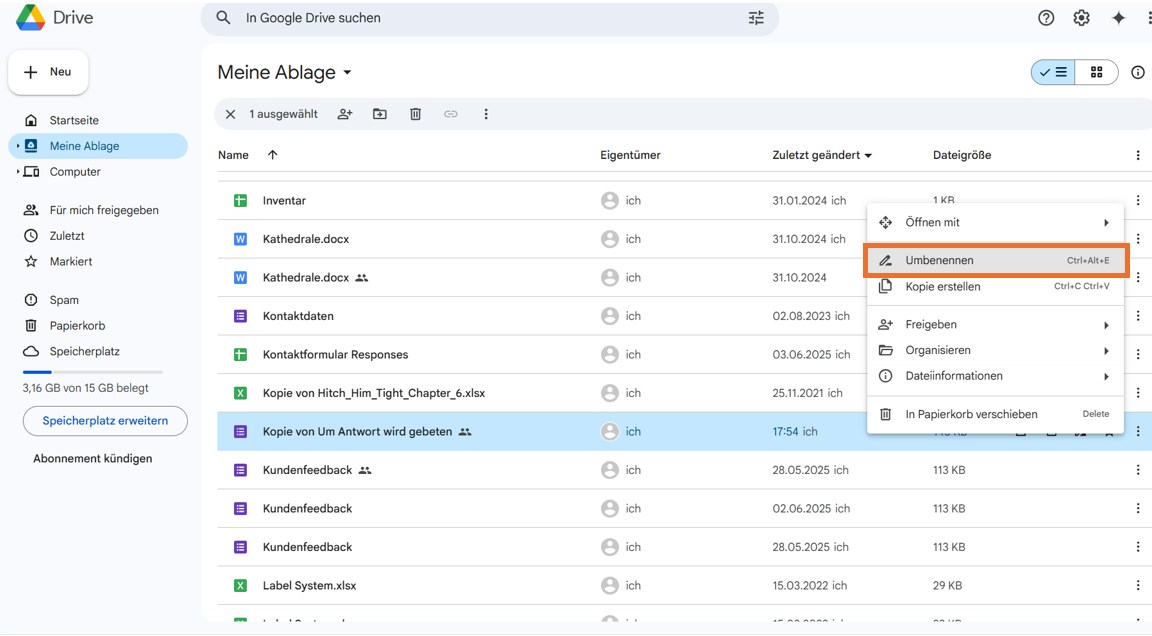Click the share icon in selection toolbar
Viewport: 1152px width, 636px height.
pyautogui.click(x=345, y=114)
